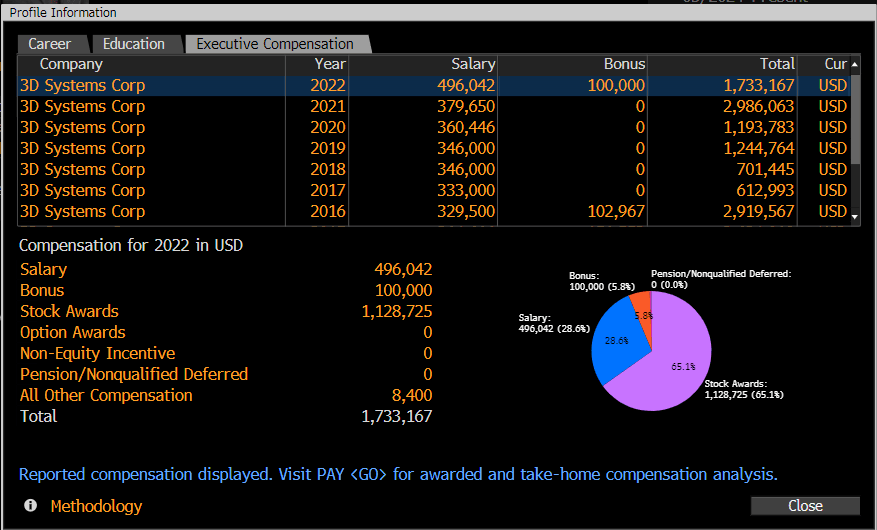Click the Salary pie chart label
Image resolution: width=877 pixels, height=530 pixels.
[554, 323]
